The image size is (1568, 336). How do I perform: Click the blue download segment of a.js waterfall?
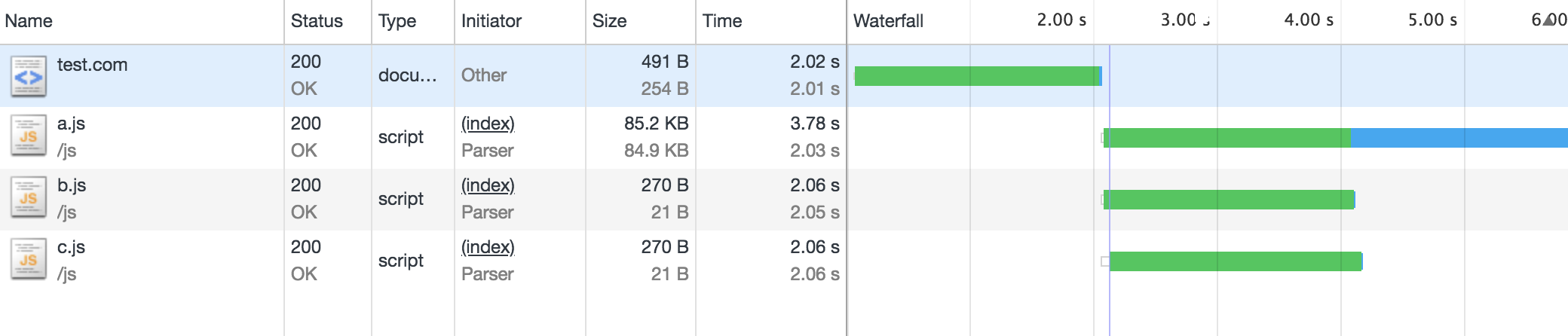coord(1459,138)
